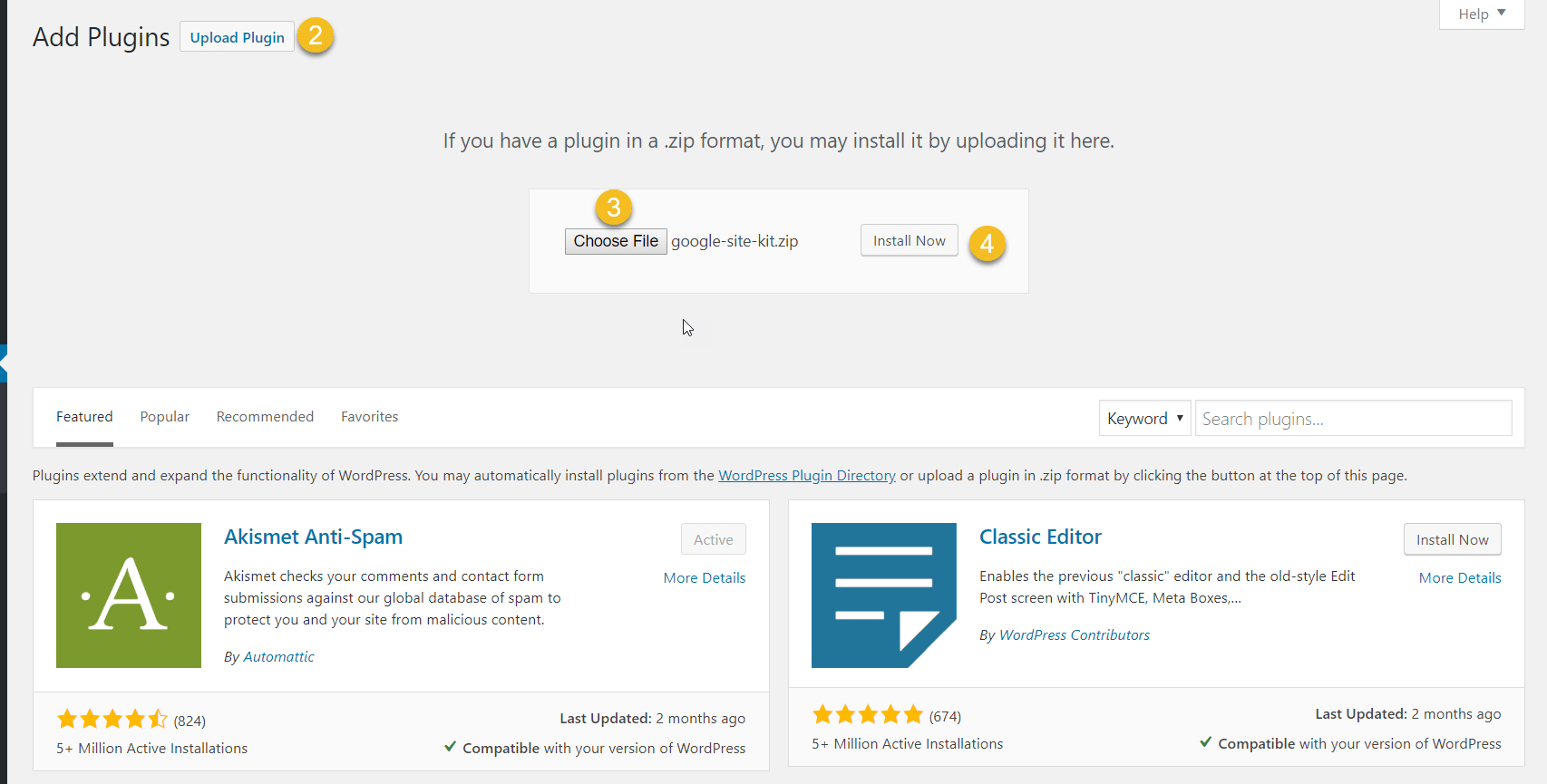
Task: Expand the Keyword search type dropdown
Action: 1144,418
